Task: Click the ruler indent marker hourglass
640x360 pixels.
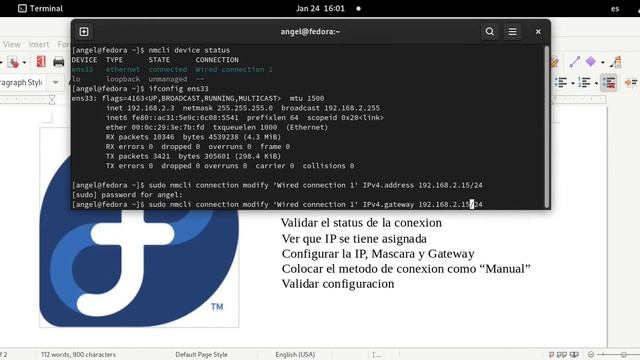Action: (x=52, y=99)
